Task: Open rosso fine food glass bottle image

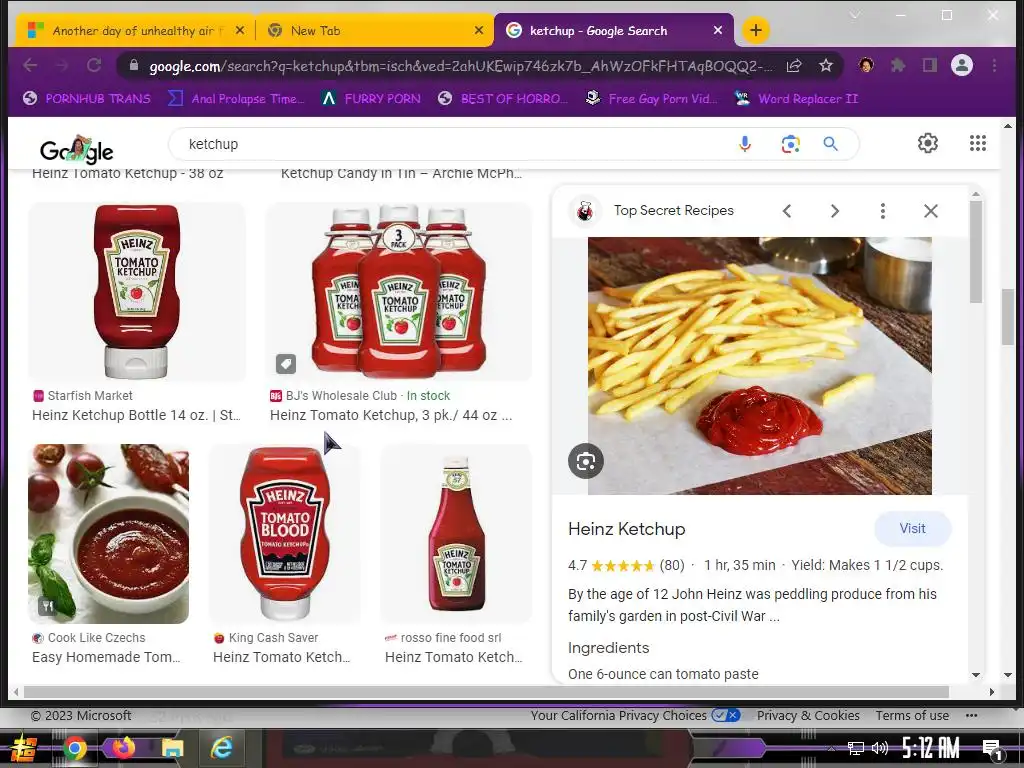Action: pos(456,534)
